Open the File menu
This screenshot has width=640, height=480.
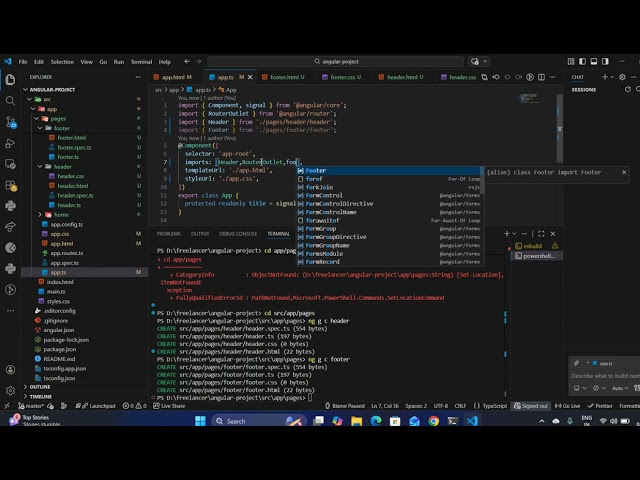(x=23, y=62)
